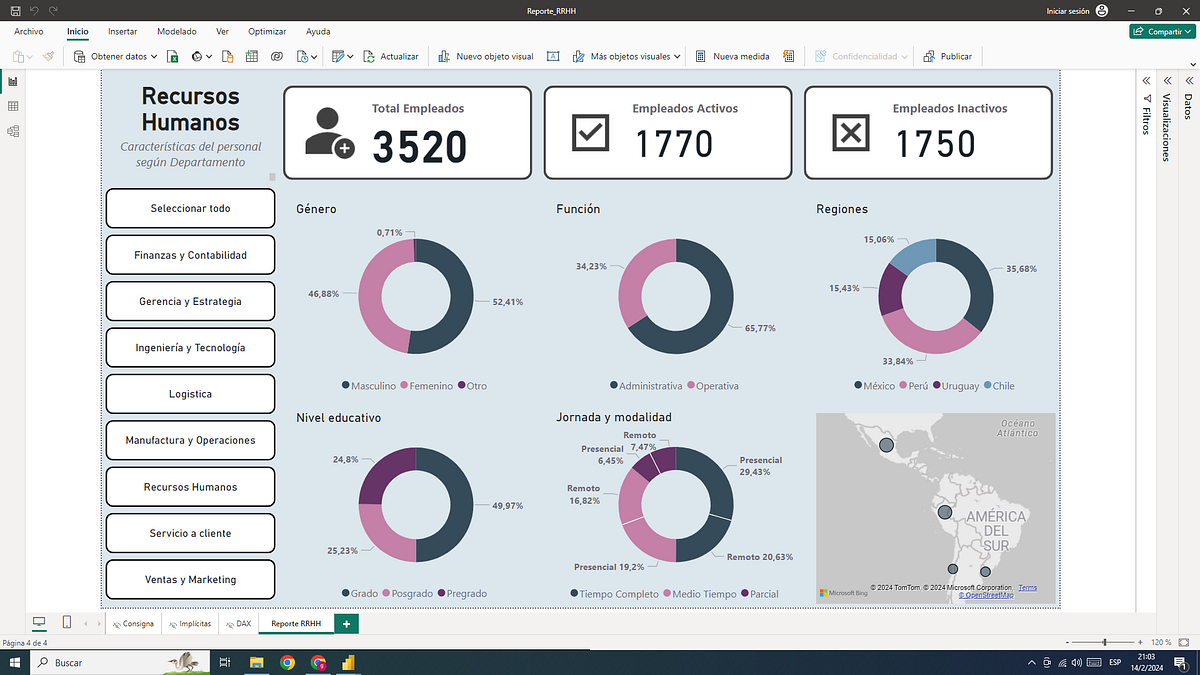The height and width of the screenshot is (675, 1200).
Task: Click the quick measure lightning icon
Action: coord(789,57)
